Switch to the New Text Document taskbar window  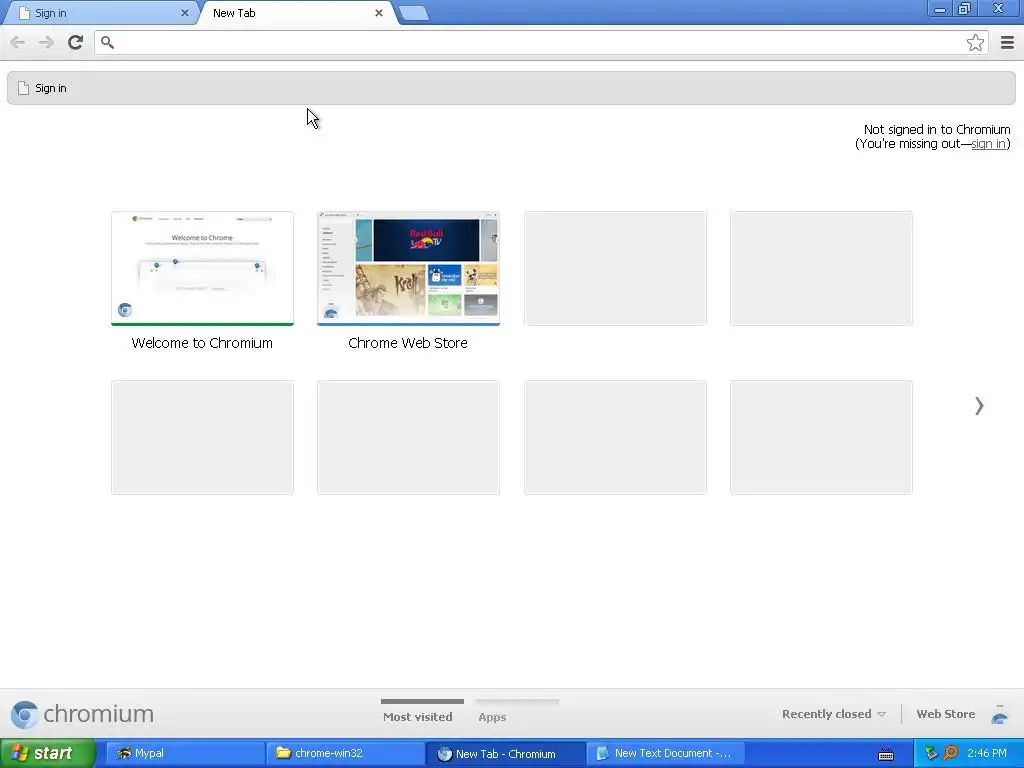click(665, 753)
